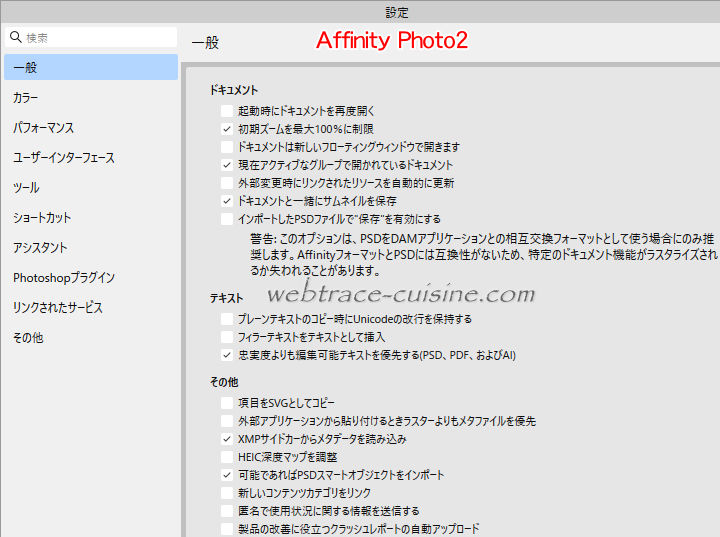Select the 一般 settings category

pyautogui.click(x=89, y=68)
